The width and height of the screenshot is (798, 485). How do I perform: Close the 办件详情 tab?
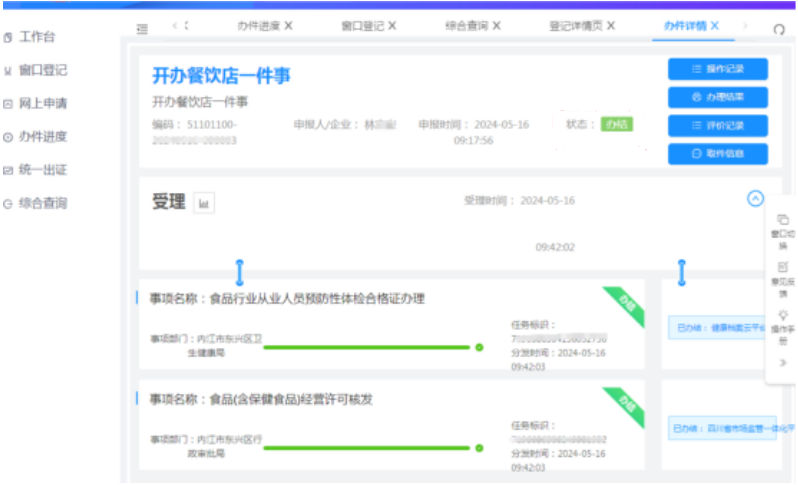[x=714, y=25]
